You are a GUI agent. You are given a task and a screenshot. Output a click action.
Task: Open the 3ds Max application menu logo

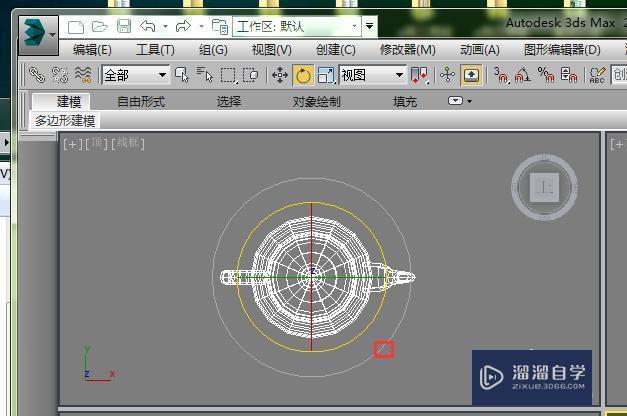pyautogui.click(x=38, y=35)
